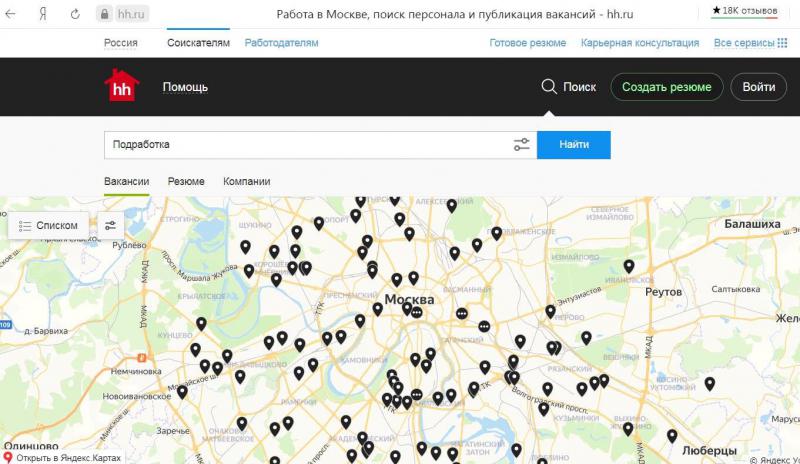Open the Россия region selector
Screen dimensions: 800x464
(121, 43)
